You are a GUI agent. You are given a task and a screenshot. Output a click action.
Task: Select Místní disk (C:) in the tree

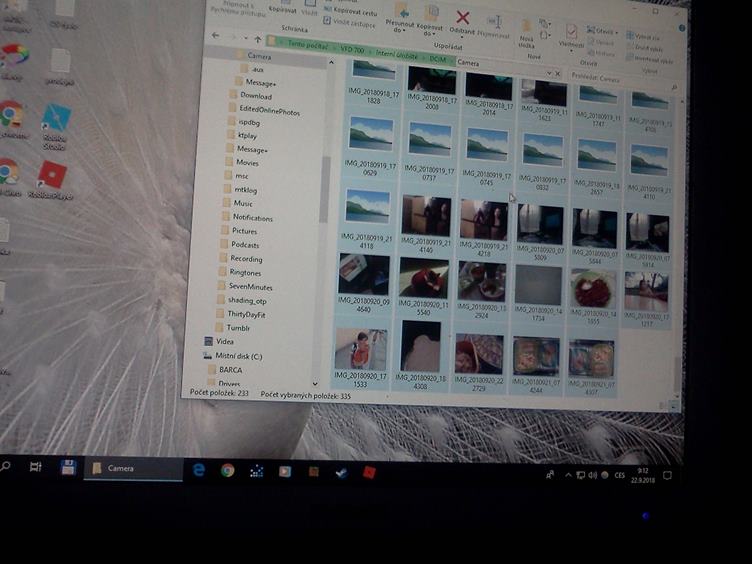coord(238,356)
